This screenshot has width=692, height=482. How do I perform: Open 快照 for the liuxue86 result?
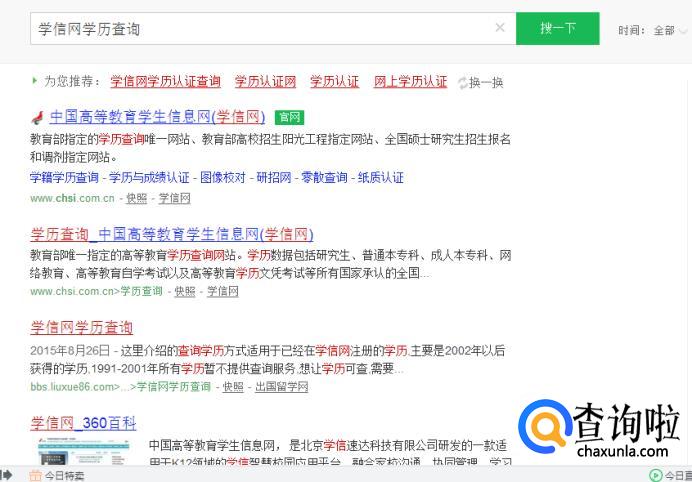click(233, 387)
